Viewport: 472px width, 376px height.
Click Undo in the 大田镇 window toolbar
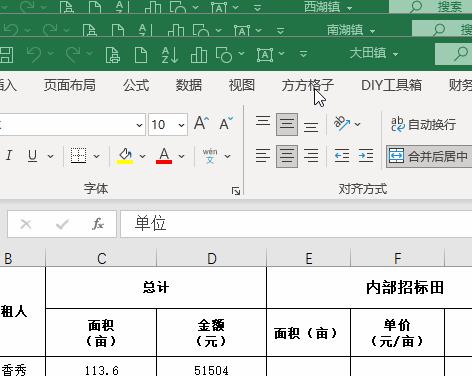34,54
